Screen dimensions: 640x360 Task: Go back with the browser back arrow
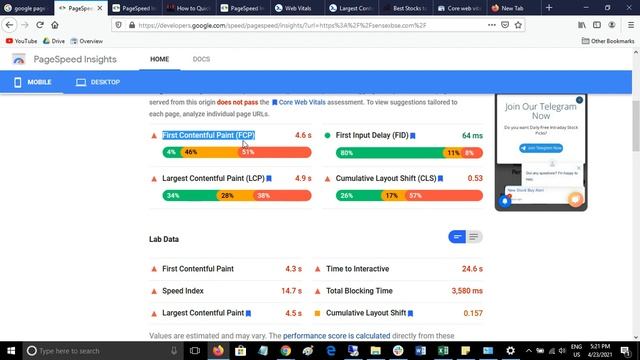coord(9,25)
